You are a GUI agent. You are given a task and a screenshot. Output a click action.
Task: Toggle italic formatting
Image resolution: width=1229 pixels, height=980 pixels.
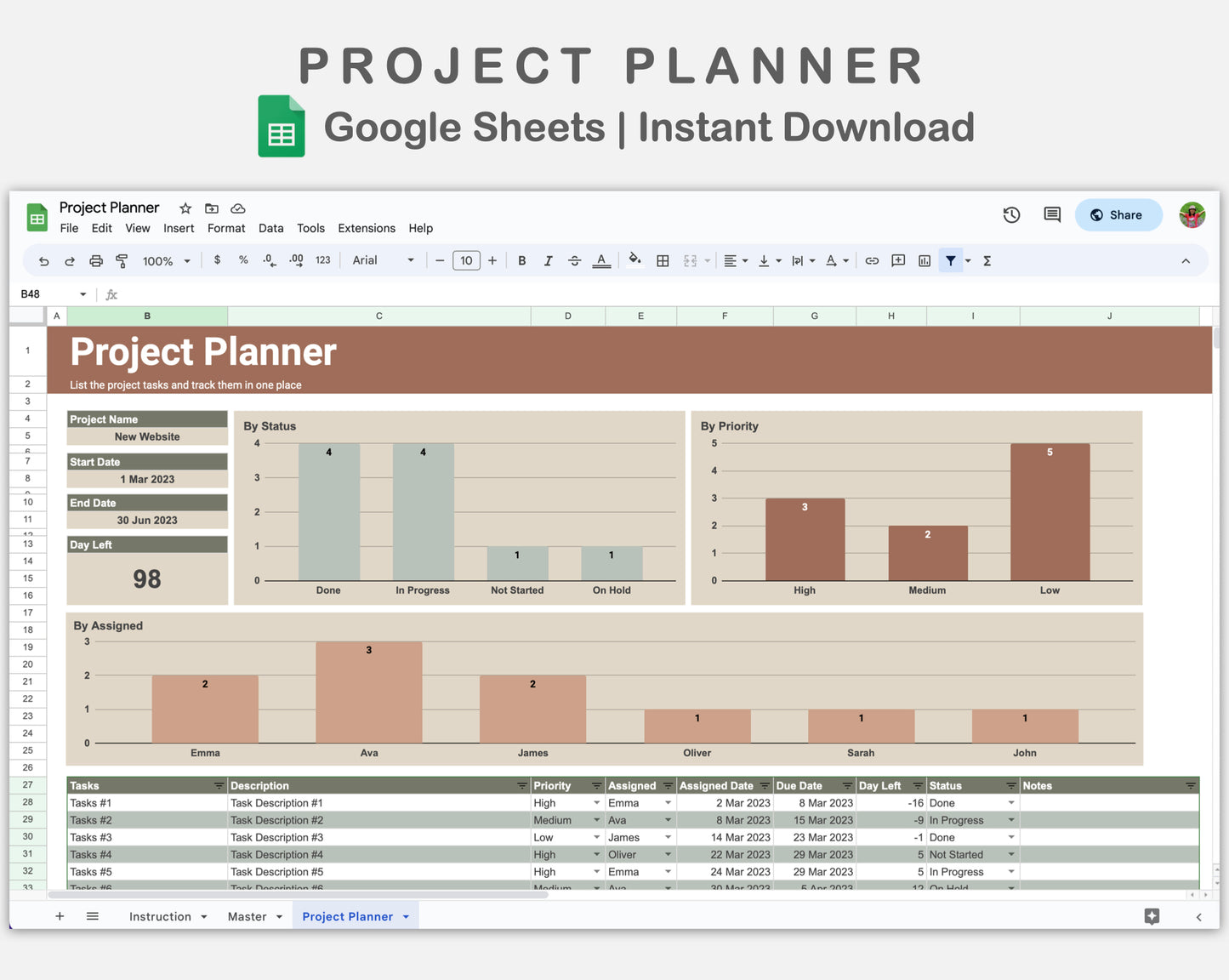click(548, 260)
